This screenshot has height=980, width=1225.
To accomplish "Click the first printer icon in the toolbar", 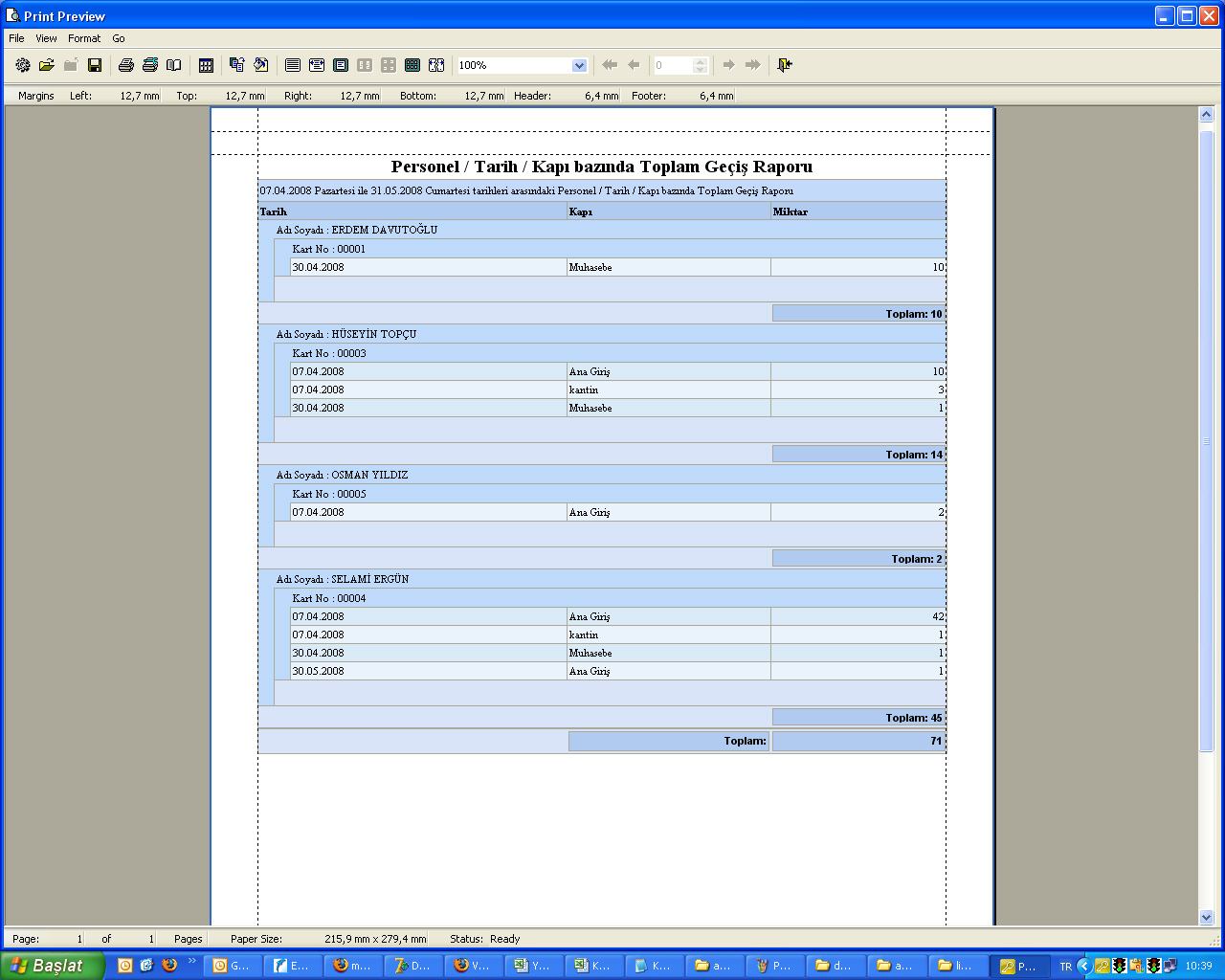I will [x=125, y=65].
